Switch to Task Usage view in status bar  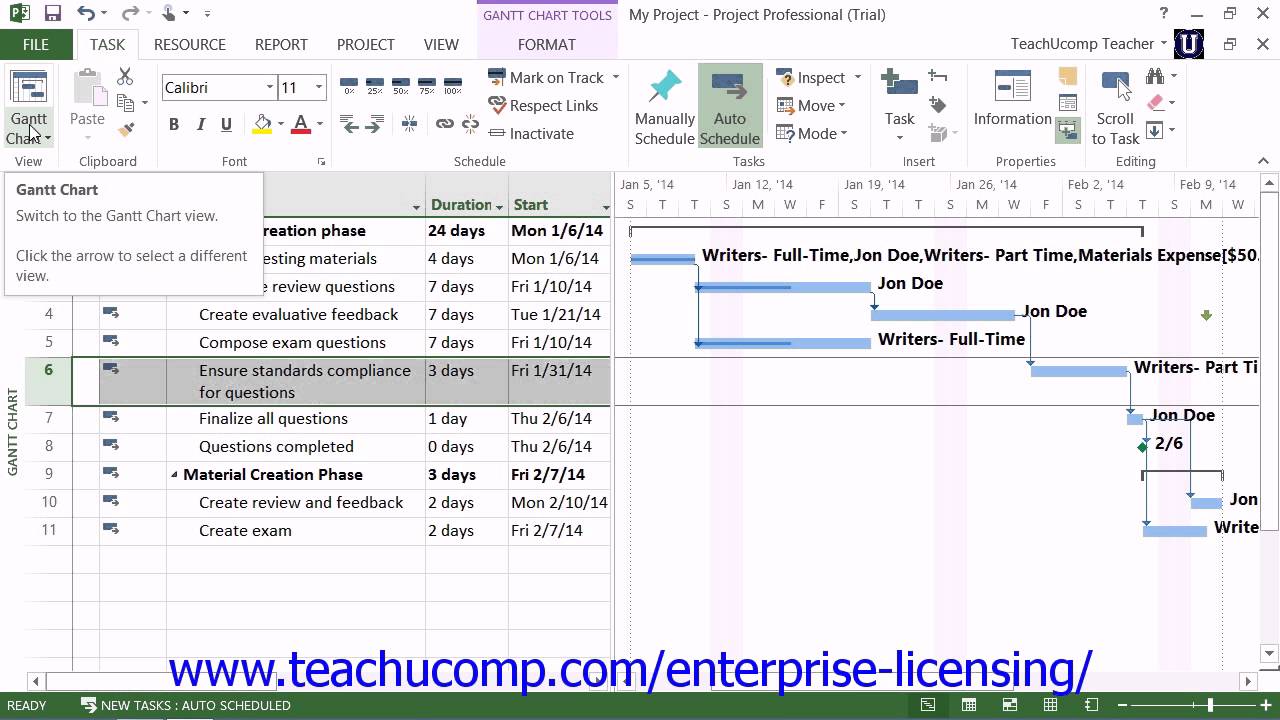(x=969, y=705)
